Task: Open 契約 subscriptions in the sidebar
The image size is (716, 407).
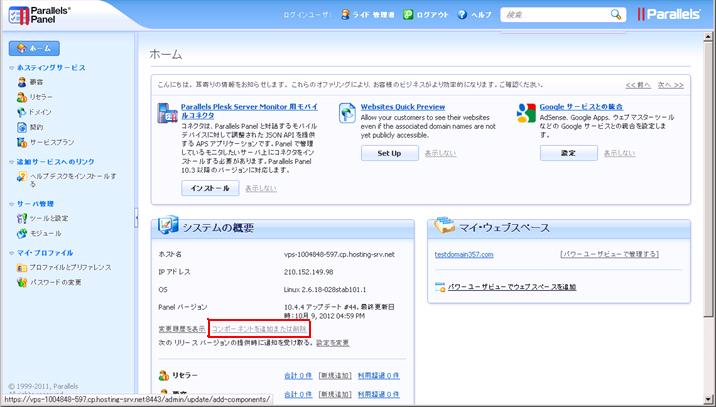Action: (x=37, y=127)
